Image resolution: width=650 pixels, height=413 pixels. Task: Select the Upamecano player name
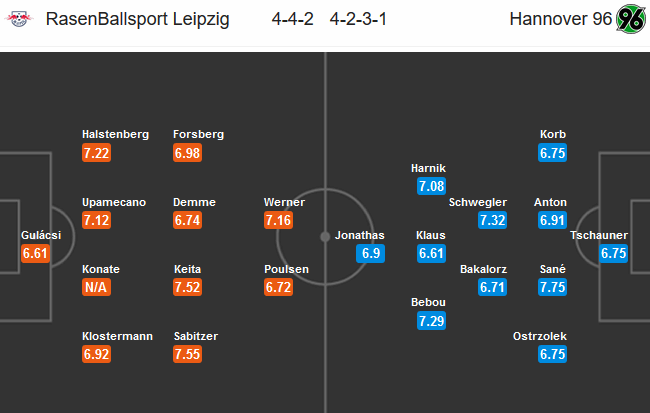tap(114, 202)
